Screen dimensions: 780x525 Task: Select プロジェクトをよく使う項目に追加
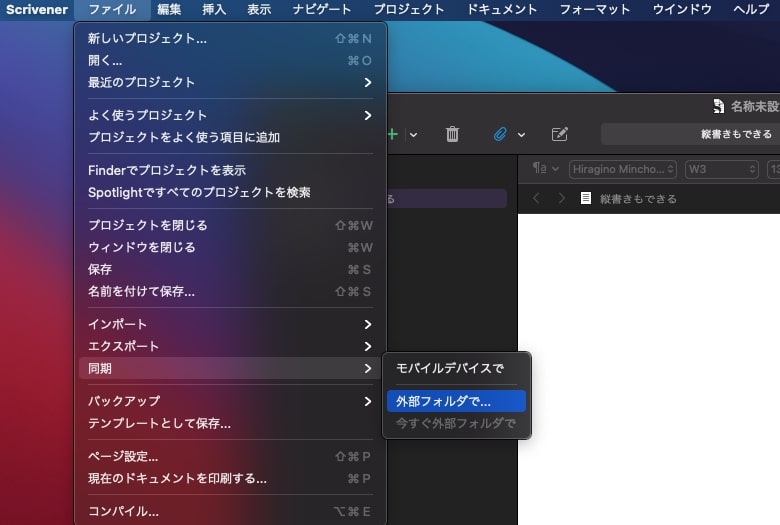tap(230, 137)
